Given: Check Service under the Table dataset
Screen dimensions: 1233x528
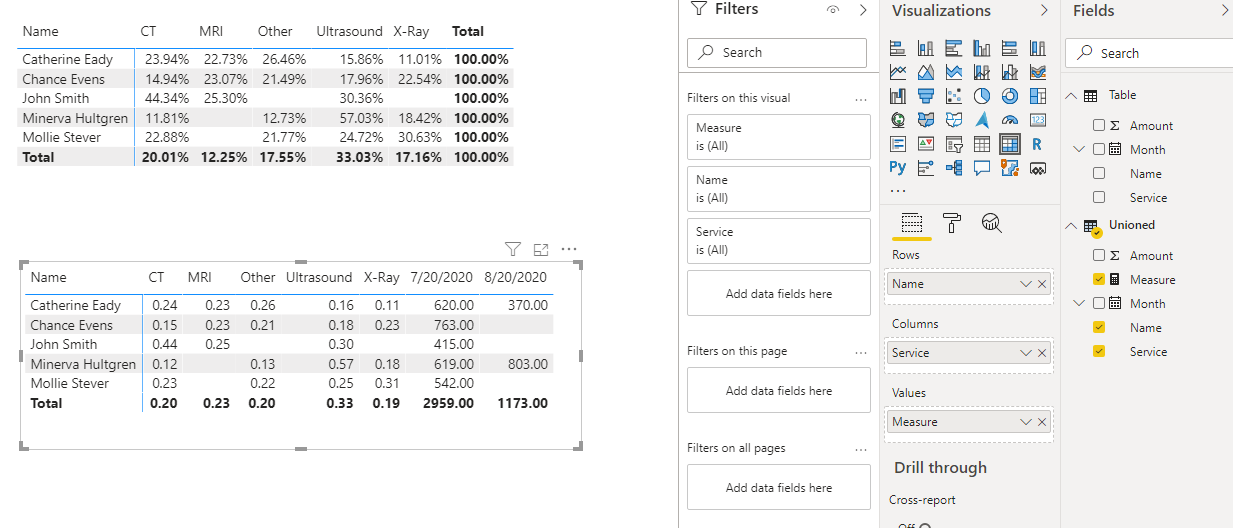Looking at the screenshot, I should coord(1099,197).
